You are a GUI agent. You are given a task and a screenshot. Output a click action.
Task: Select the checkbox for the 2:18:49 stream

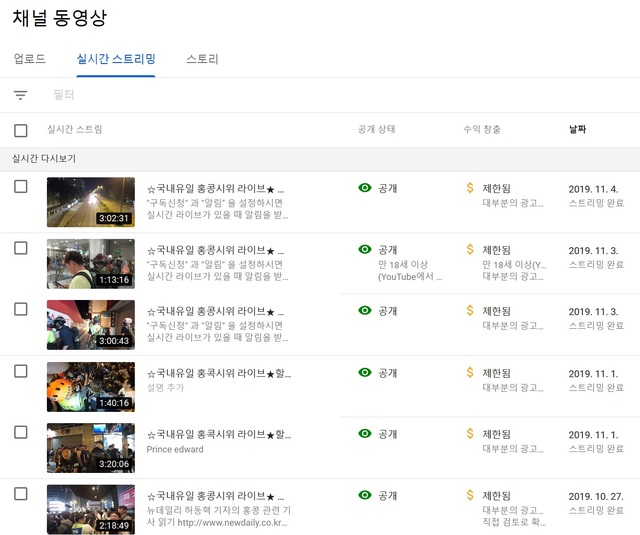tap(21, 494)
